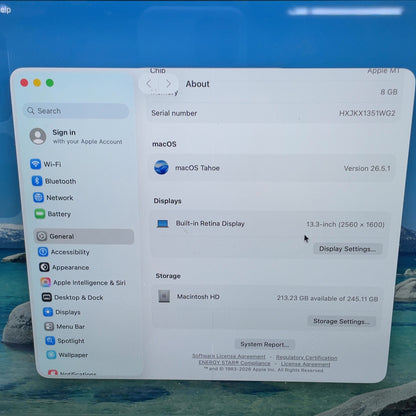Select the Accessibility label

pyautogui.click(x=70, y=252)
